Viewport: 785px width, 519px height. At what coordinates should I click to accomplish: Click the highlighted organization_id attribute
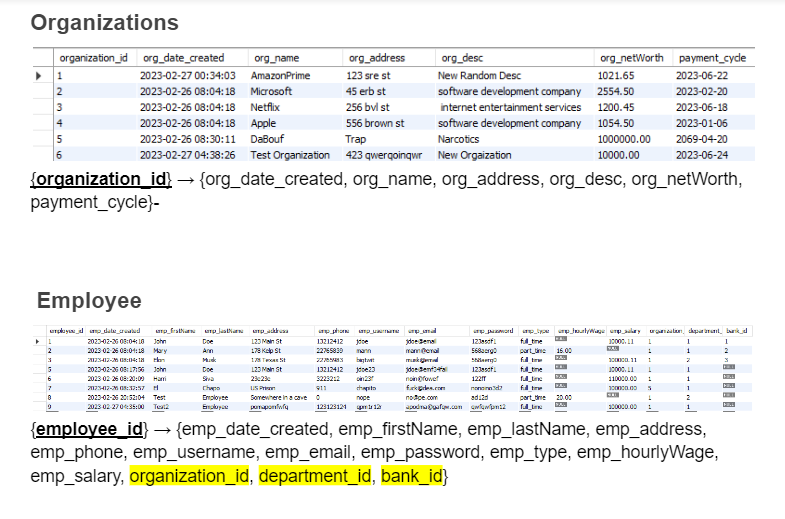pos(189,476)
